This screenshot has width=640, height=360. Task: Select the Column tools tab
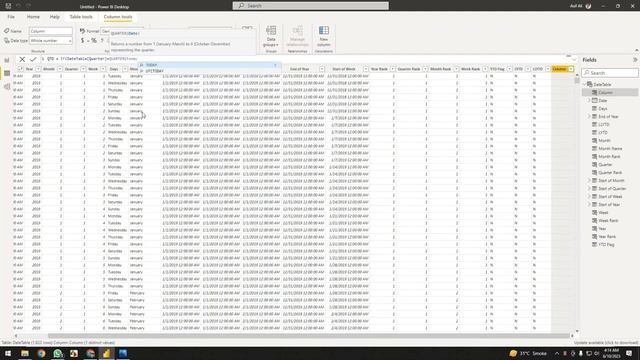[x=118, y=17]
